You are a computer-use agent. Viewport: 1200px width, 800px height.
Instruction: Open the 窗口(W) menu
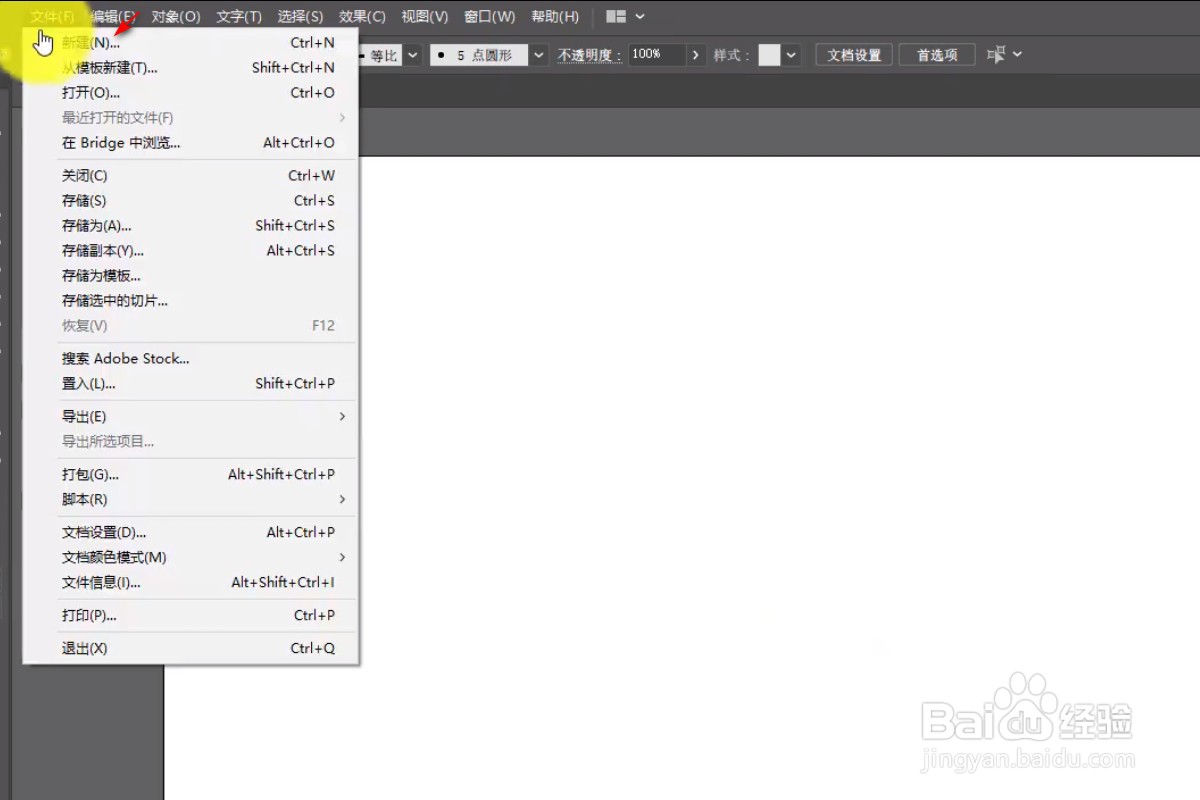click(490, 17)
